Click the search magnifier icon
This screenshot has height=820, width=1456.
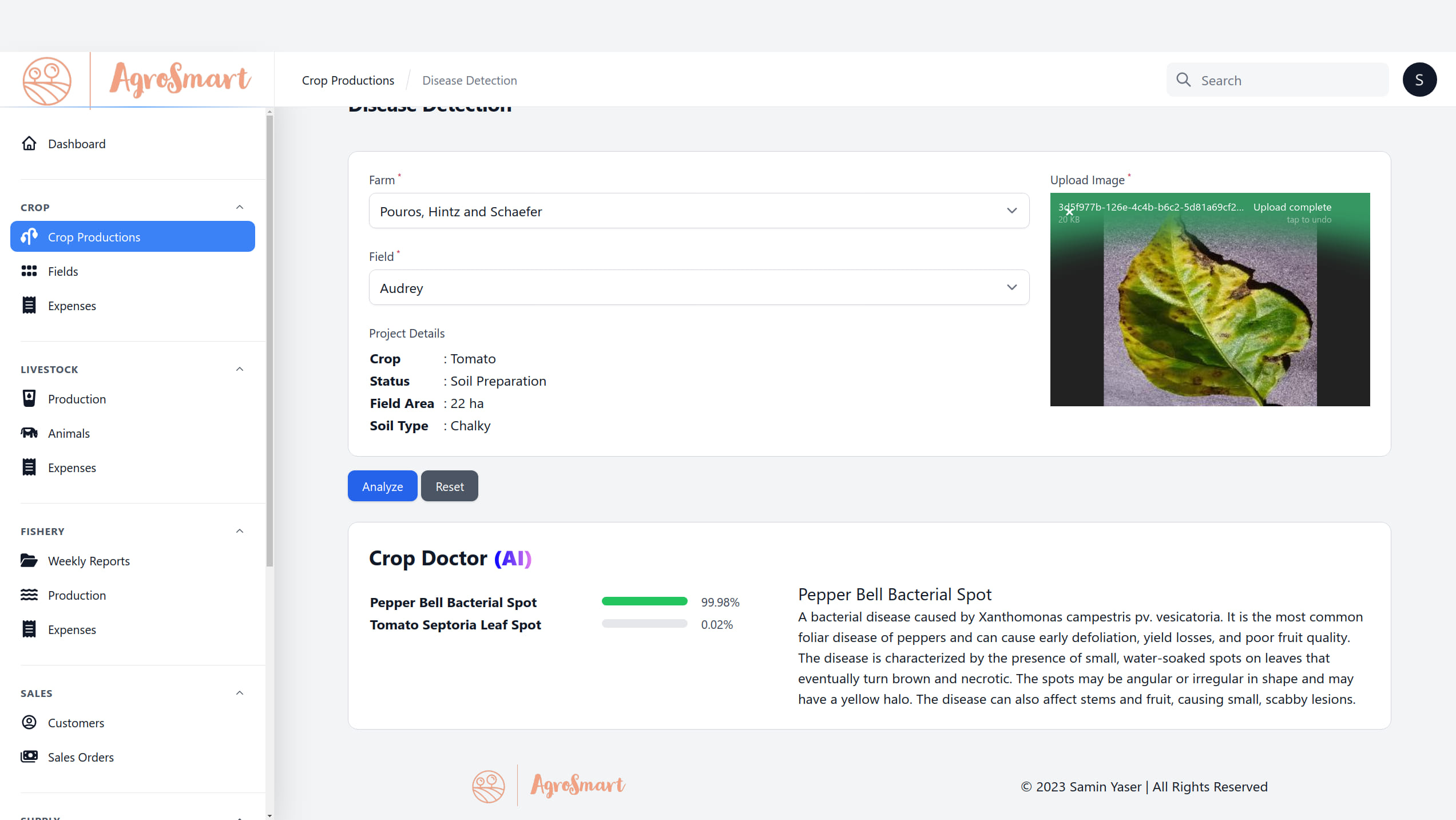click(1183, 80)
